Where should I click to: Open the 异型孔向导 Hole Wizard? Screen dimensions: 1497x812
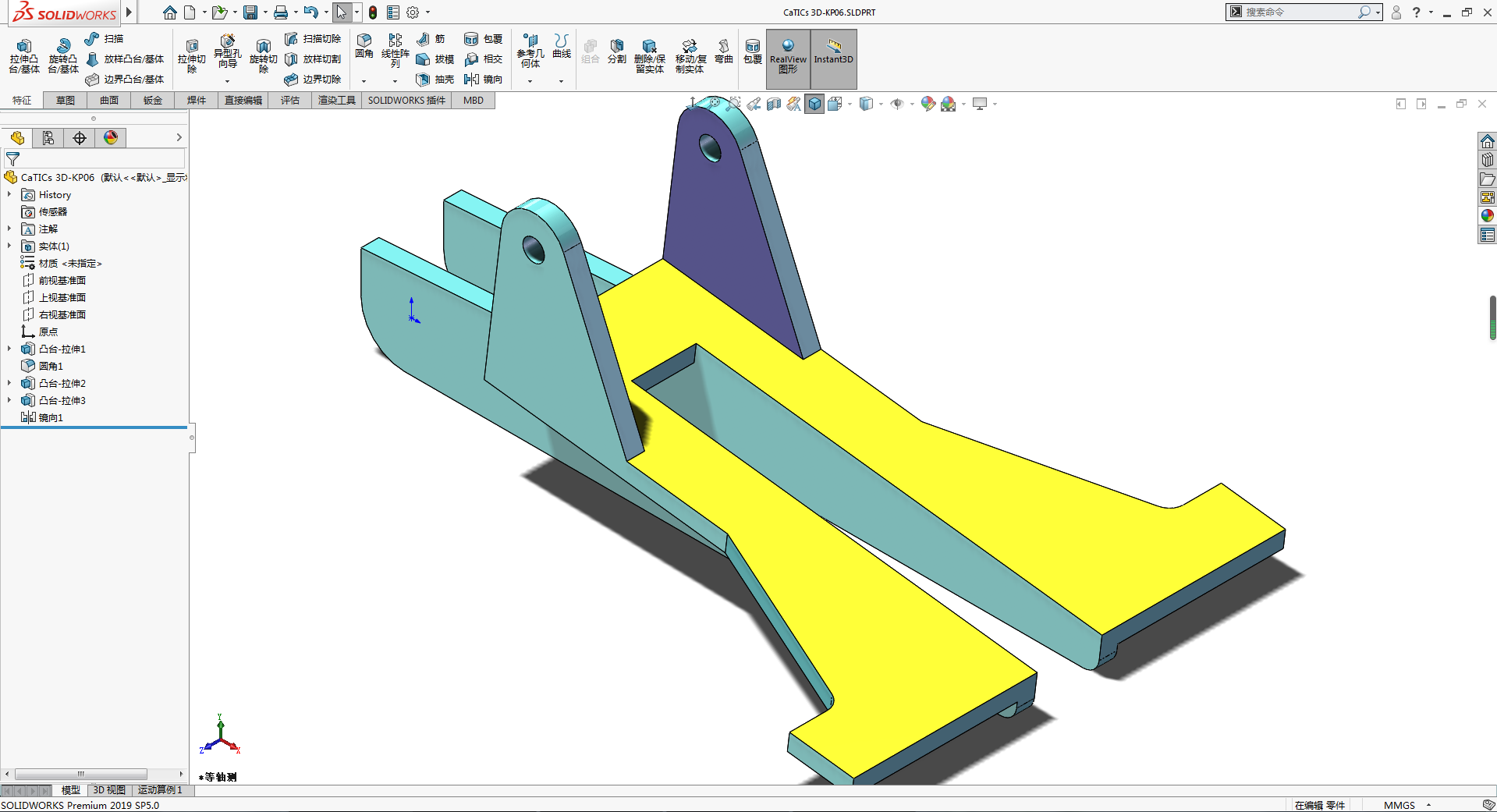click(228, 53)
